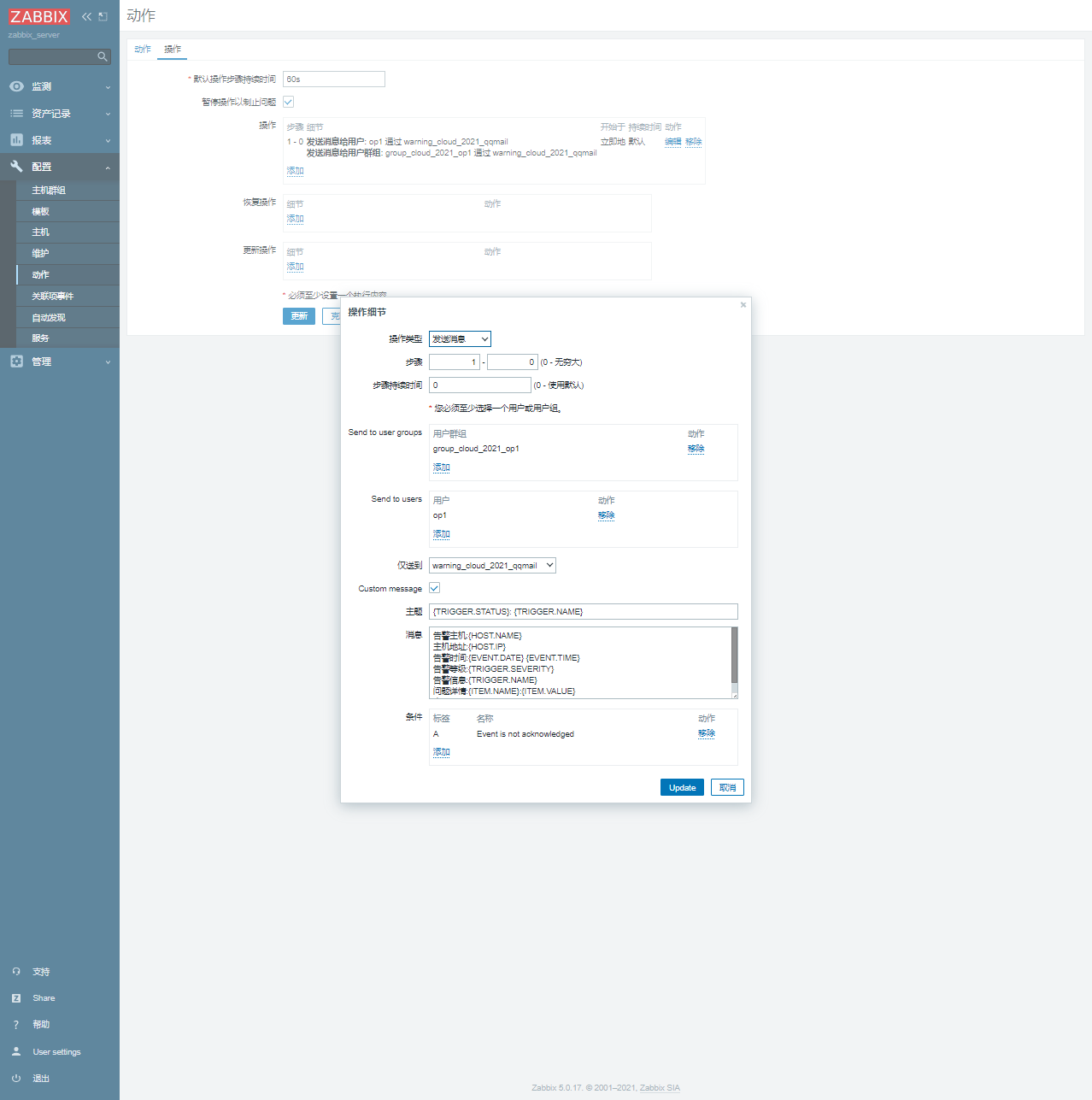Image resolution: width=1092 pixels, height=1100 pixels.
Task: Toggle the 暂停操作以制止问题 checkbox
Action: [x=289, y=102]
